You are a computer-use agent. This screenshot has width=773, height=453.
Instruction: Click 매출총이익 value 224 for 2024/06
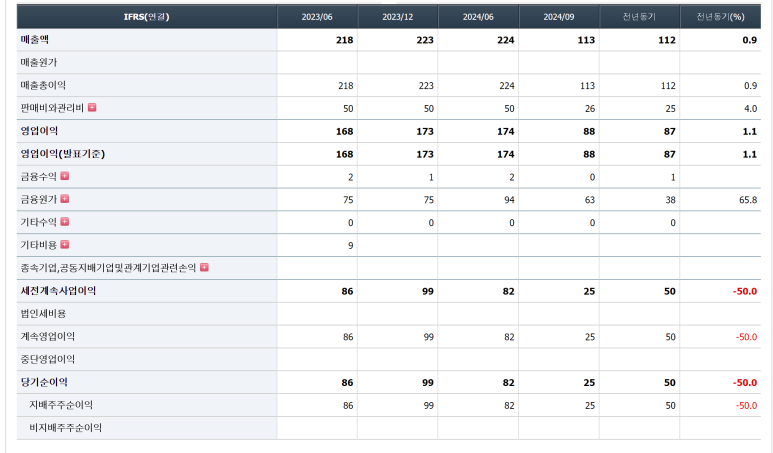(x=507, y=86)
